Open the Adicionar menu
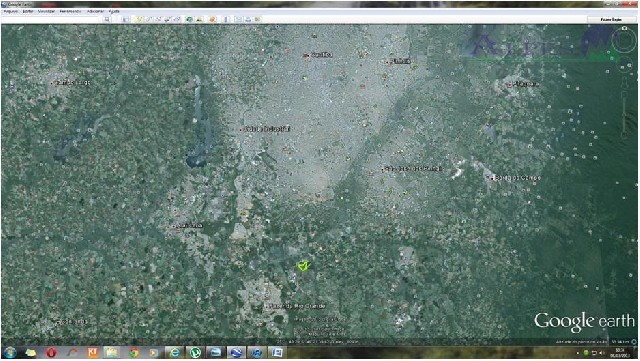Image resolution: width=640 pixels, height=361 pixels. (95, 11)
